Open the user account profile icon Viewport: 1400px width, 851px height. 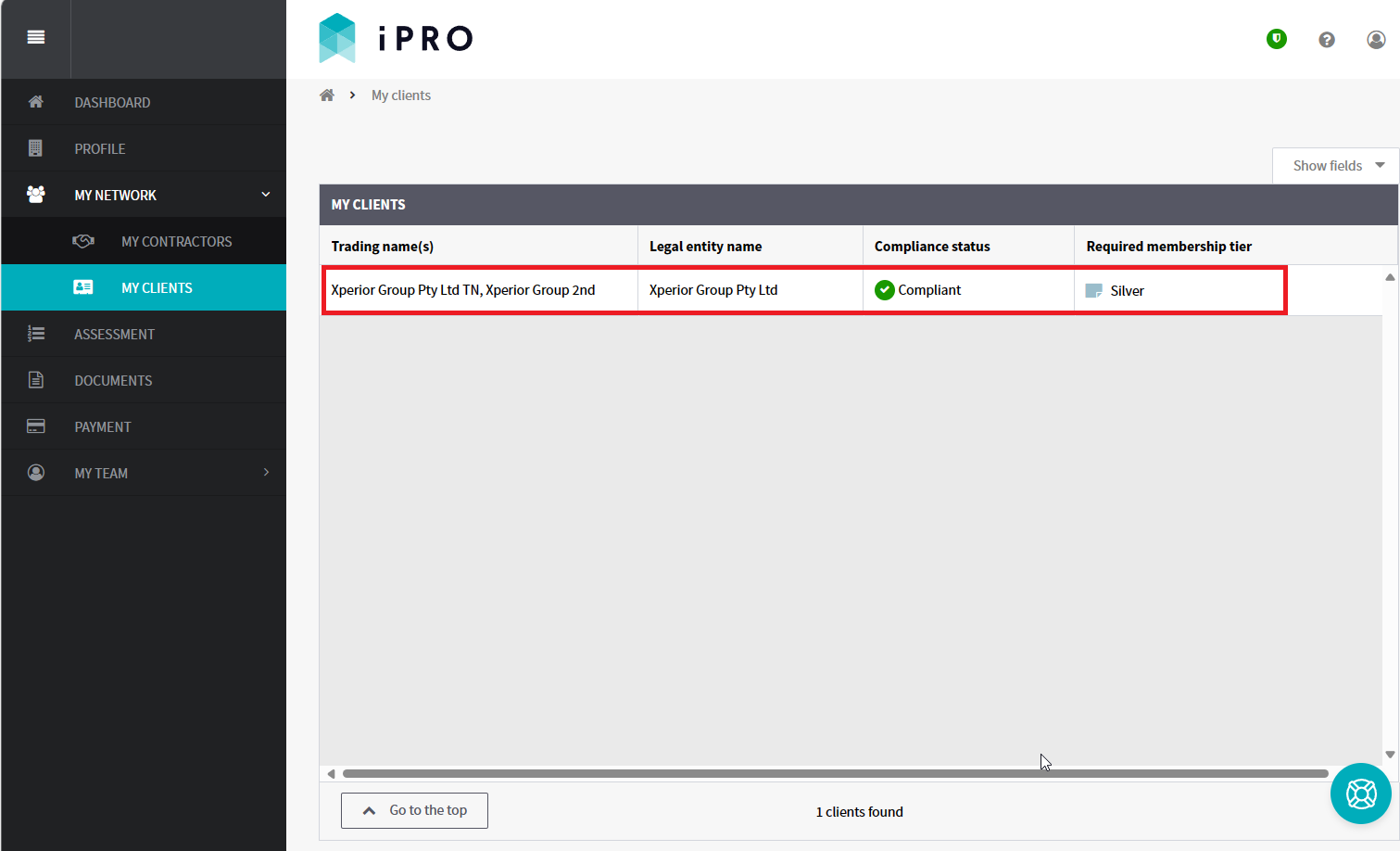coord(1376,39)
